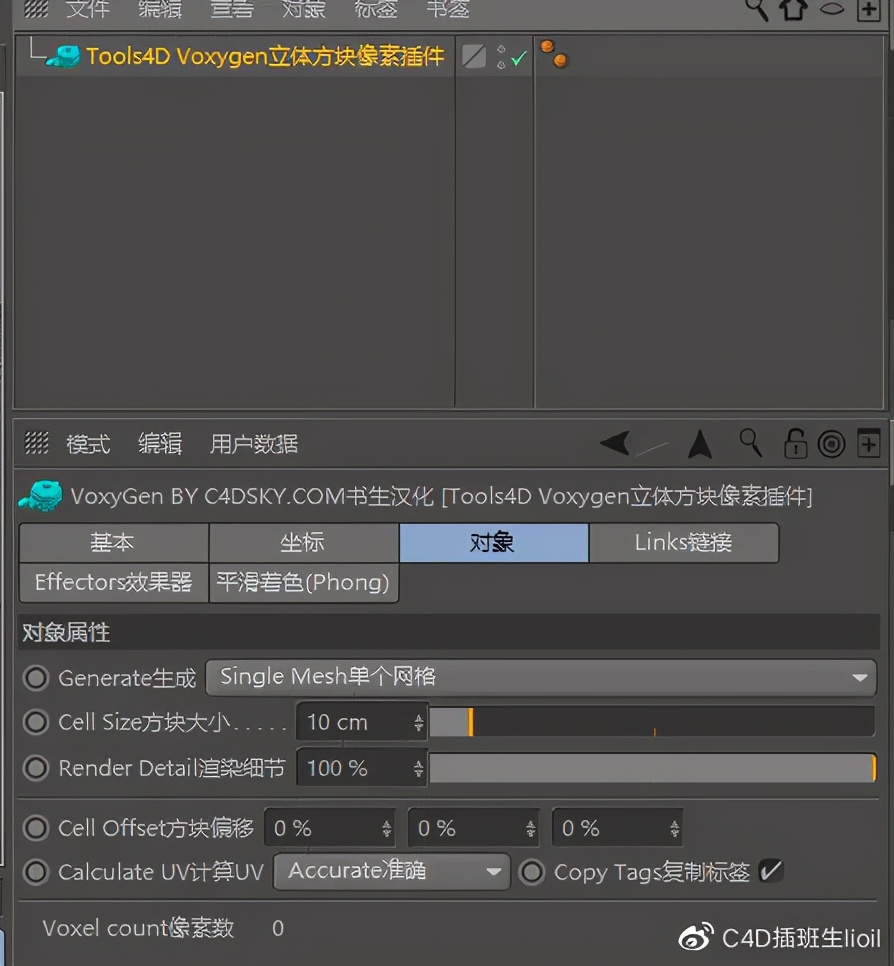The width and height of the screenshot is (894, 966).
Task: Click the forward navigation arrow in Attribute Manager
Action: coord(700,443)
